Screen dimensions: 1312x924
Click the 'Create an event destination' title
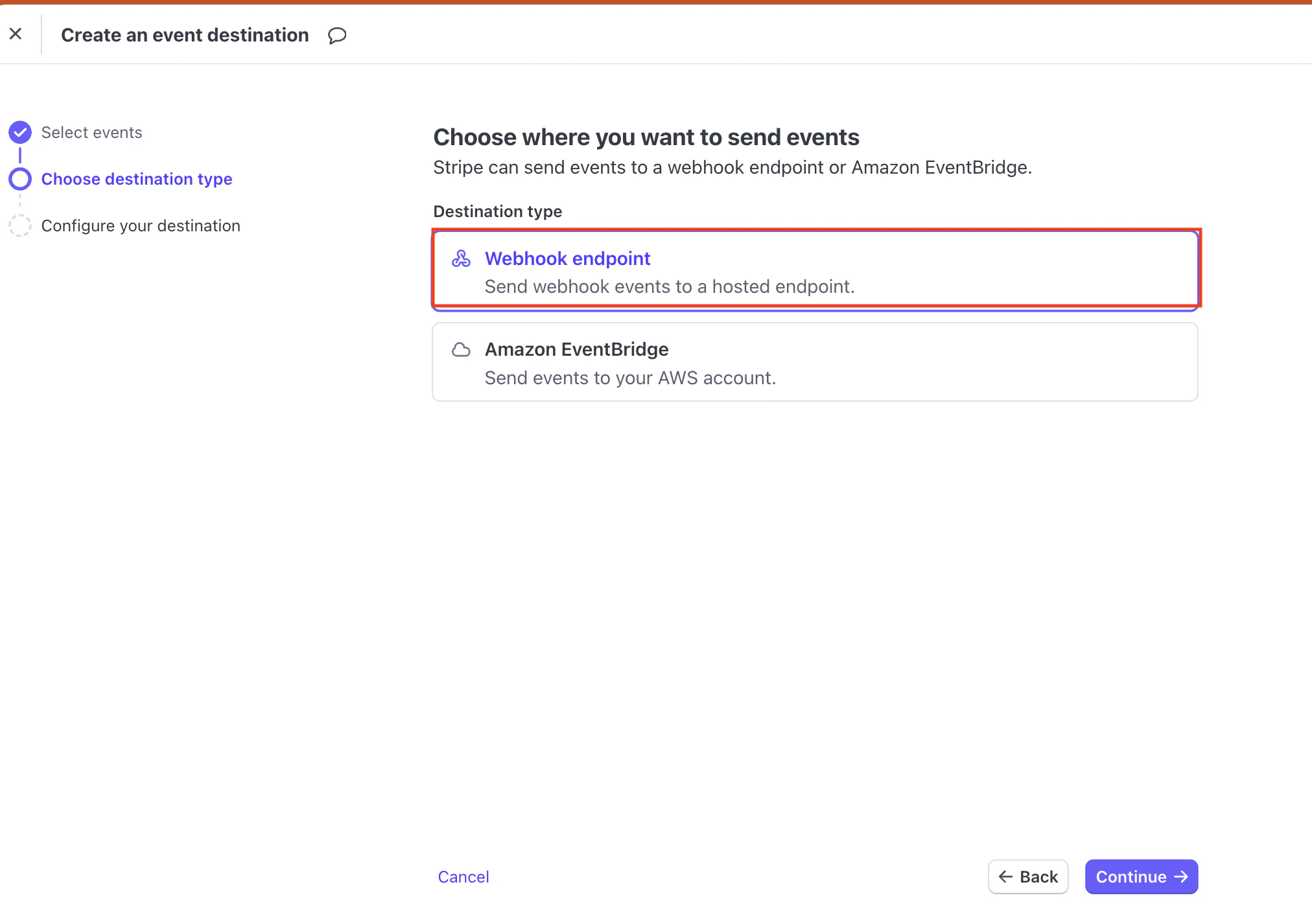pyautogui.click(x=185, y=35)
